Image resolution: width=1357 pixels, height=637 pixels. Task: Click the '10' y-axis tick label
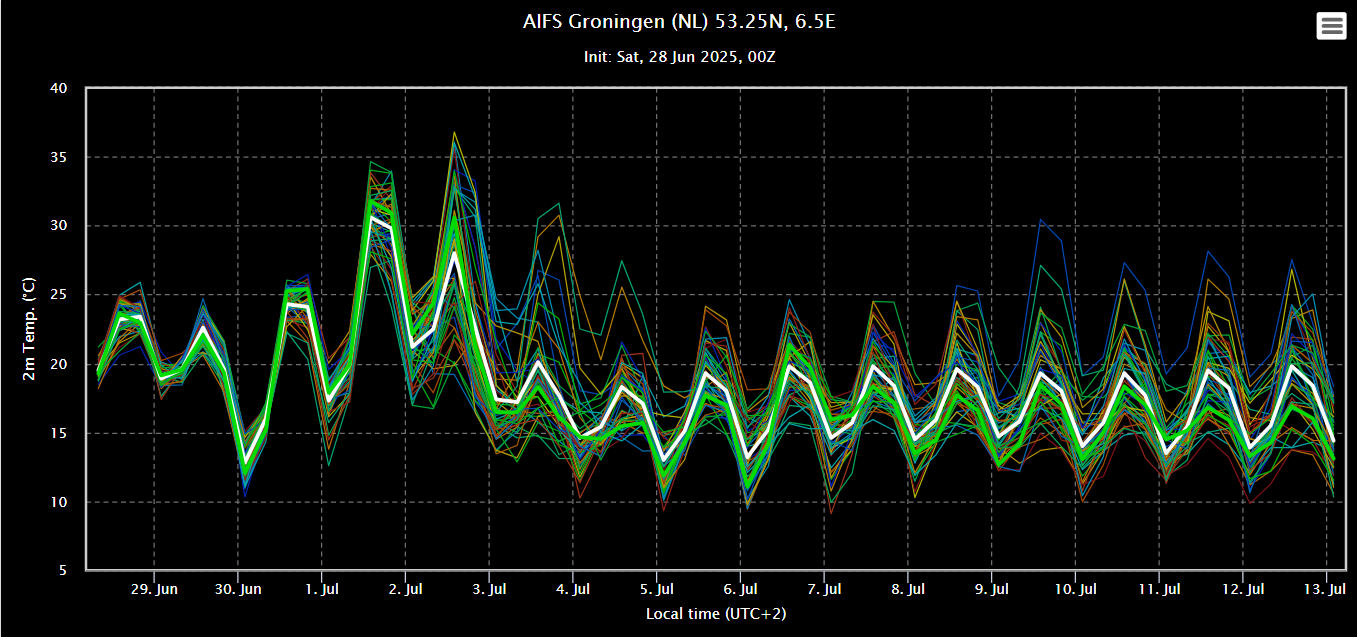pos(58,502)
